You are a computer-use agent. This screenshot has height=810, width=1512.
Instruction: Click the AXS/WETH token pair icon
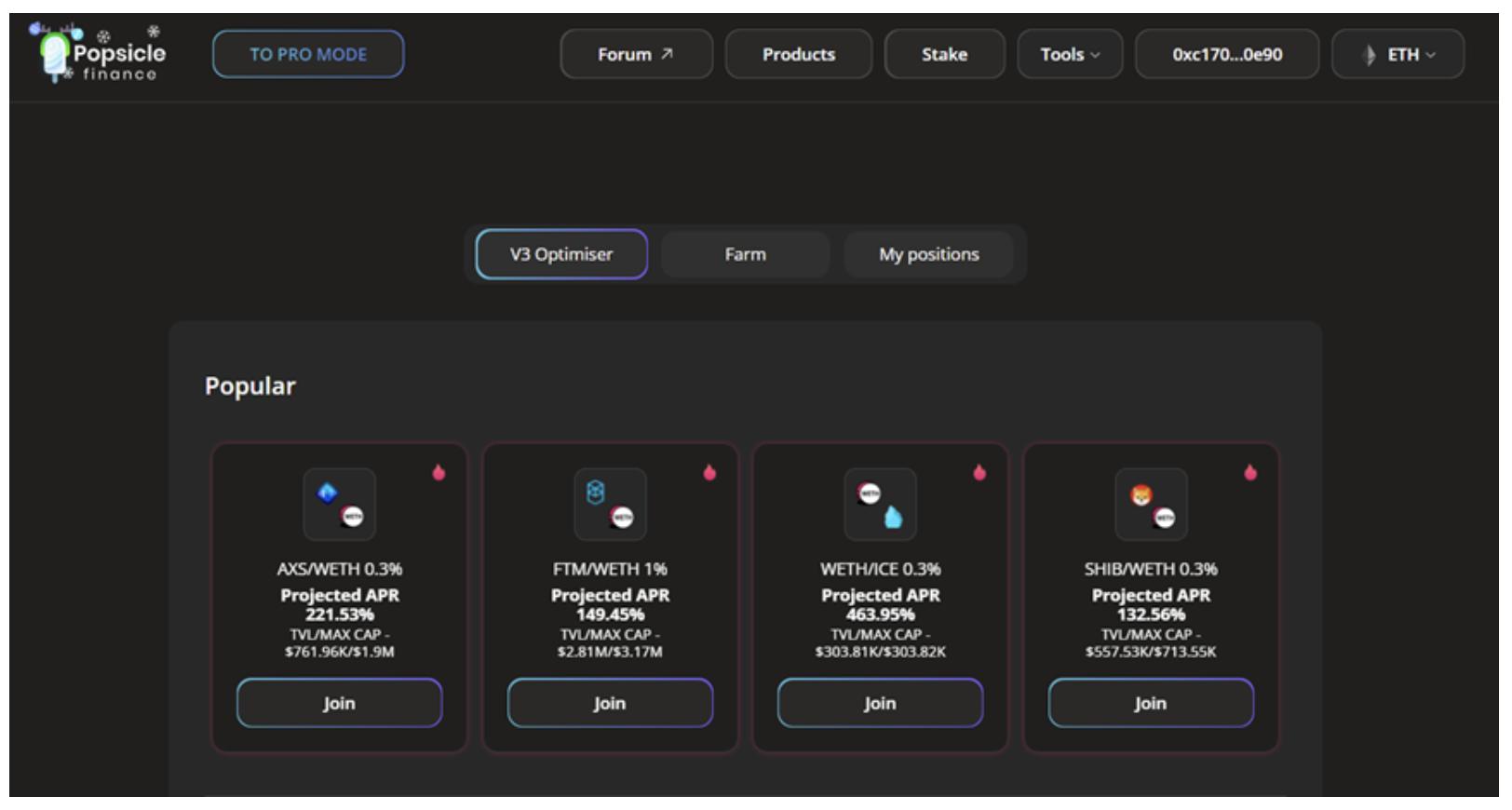point(340,505)
